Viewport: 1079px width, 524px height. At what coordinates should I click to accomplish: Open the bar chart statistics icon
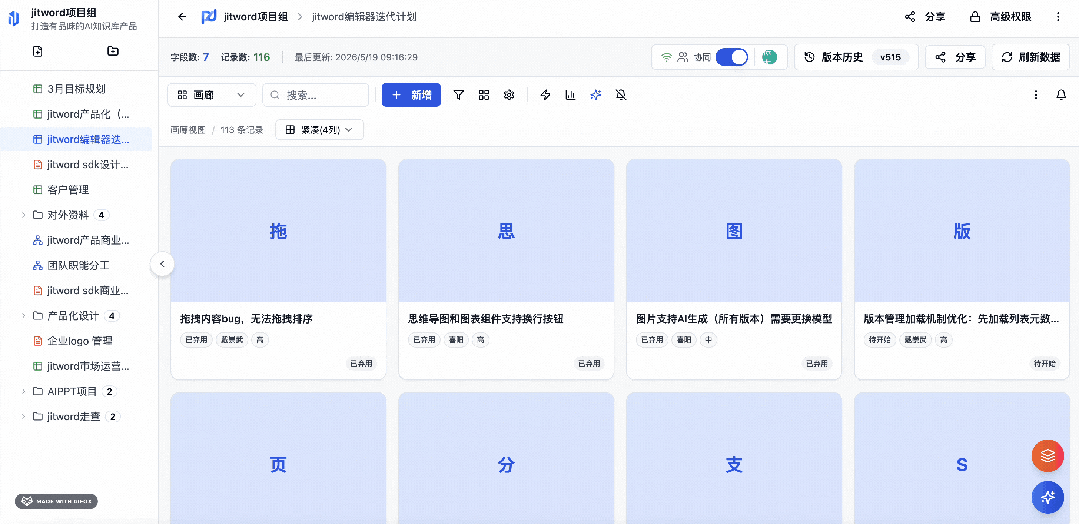(x=570, y=95)
